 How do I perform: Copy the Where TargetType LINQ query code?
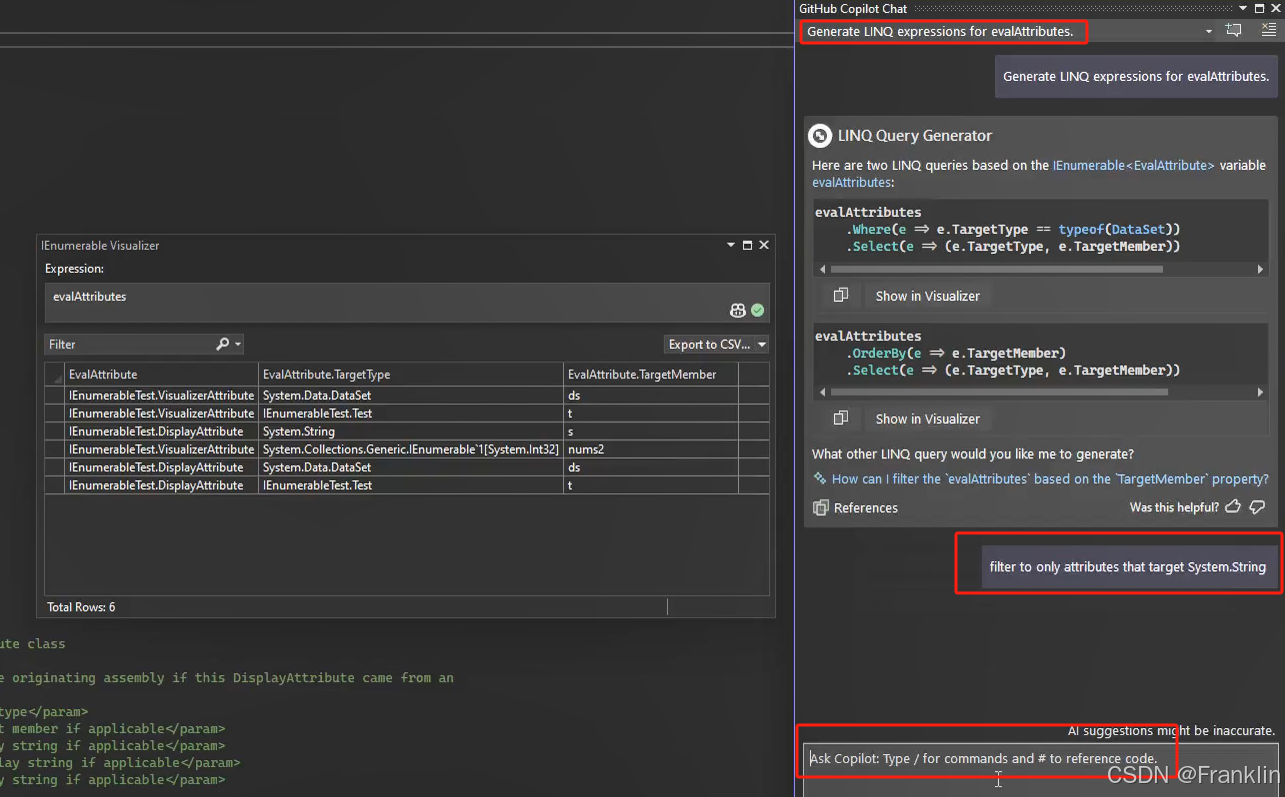pos(841,295)
